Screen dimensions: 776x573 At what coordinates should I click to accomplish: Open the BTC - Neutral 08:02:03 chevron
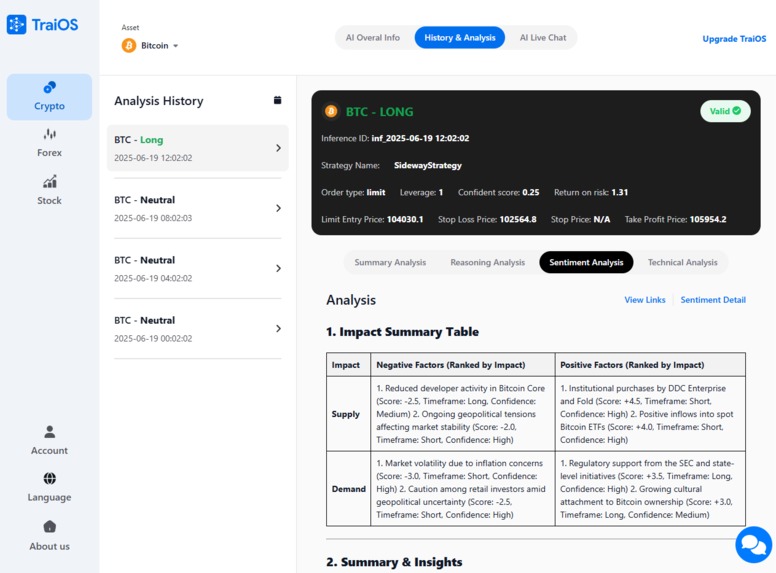click(x=279, y=208)
